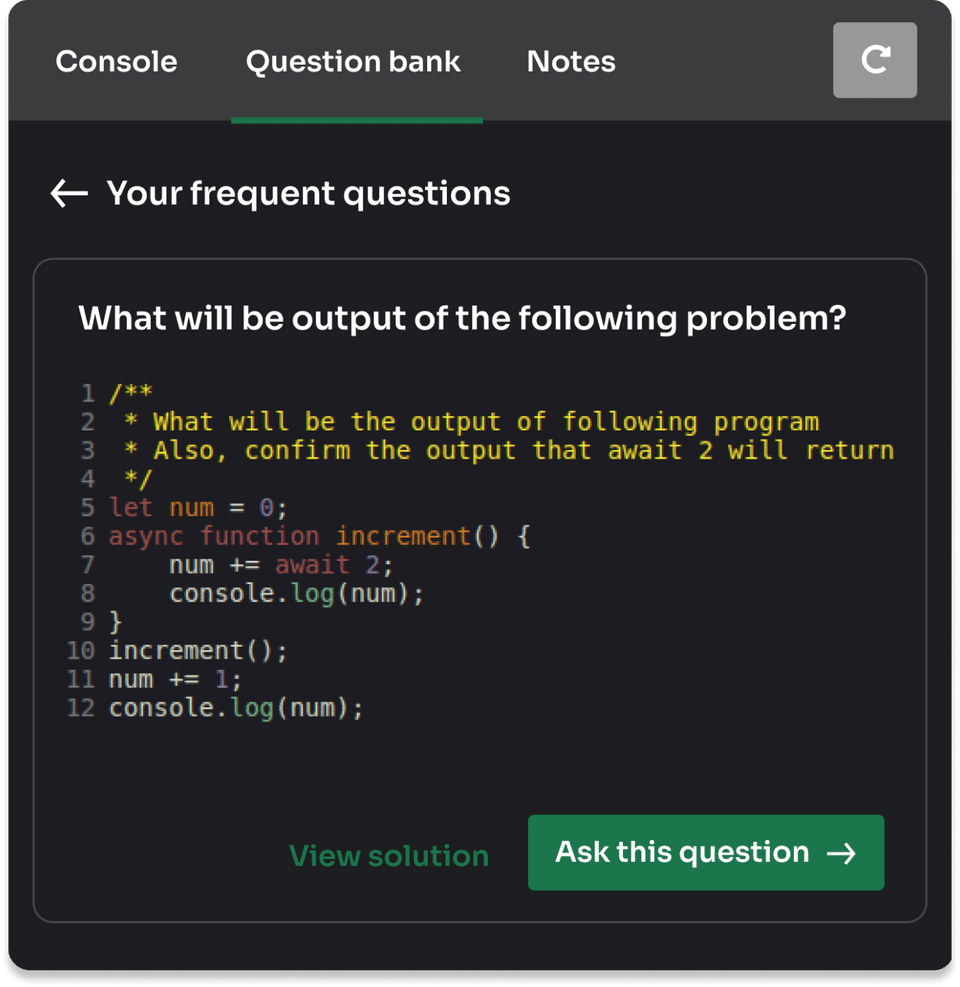The height and width of the screenshot is (987, 960).
Task: Click the refresh icon button
Action: 875,60
